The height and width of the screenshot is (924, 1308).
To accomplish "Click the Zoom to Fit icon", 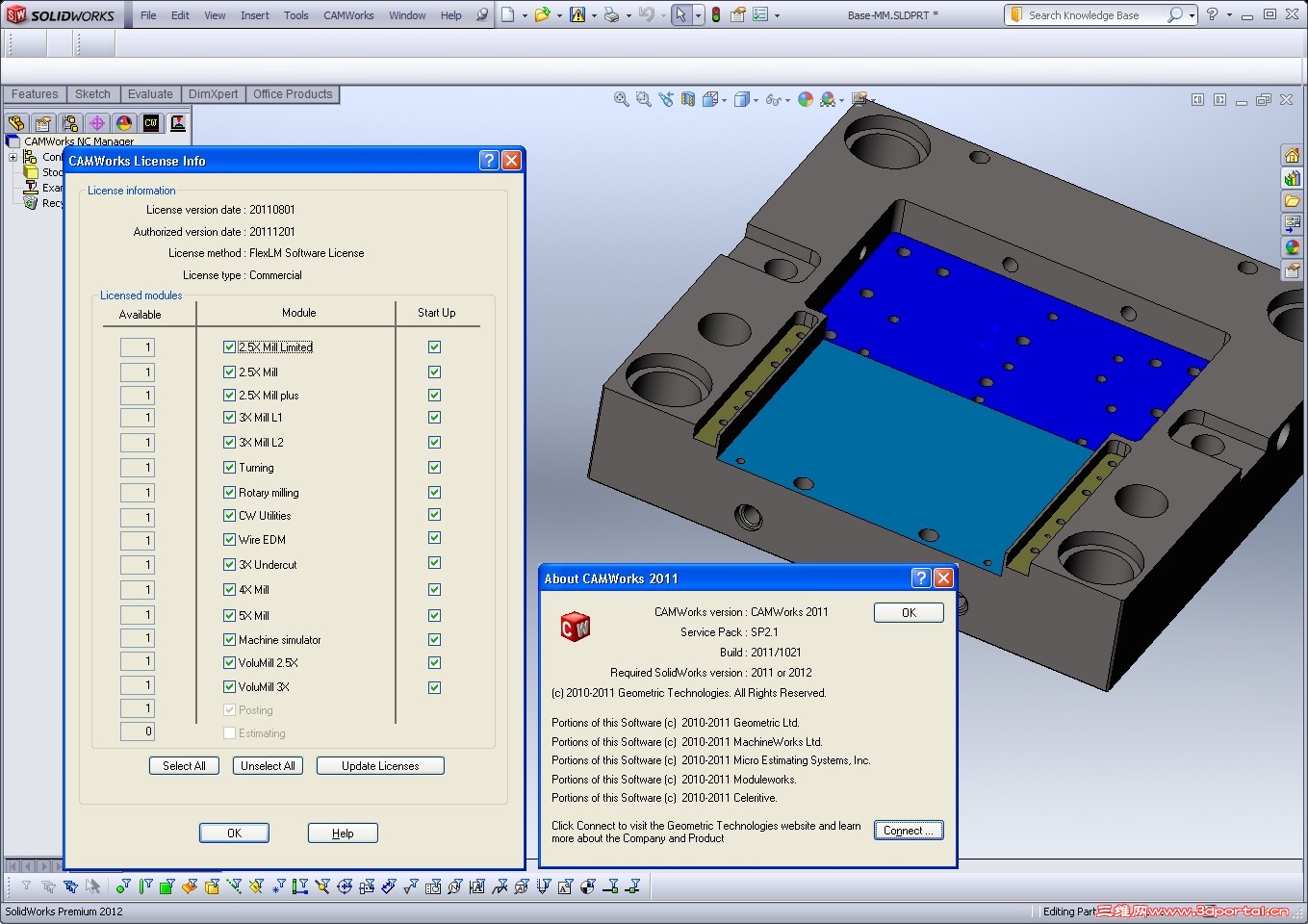I will 622,99.
